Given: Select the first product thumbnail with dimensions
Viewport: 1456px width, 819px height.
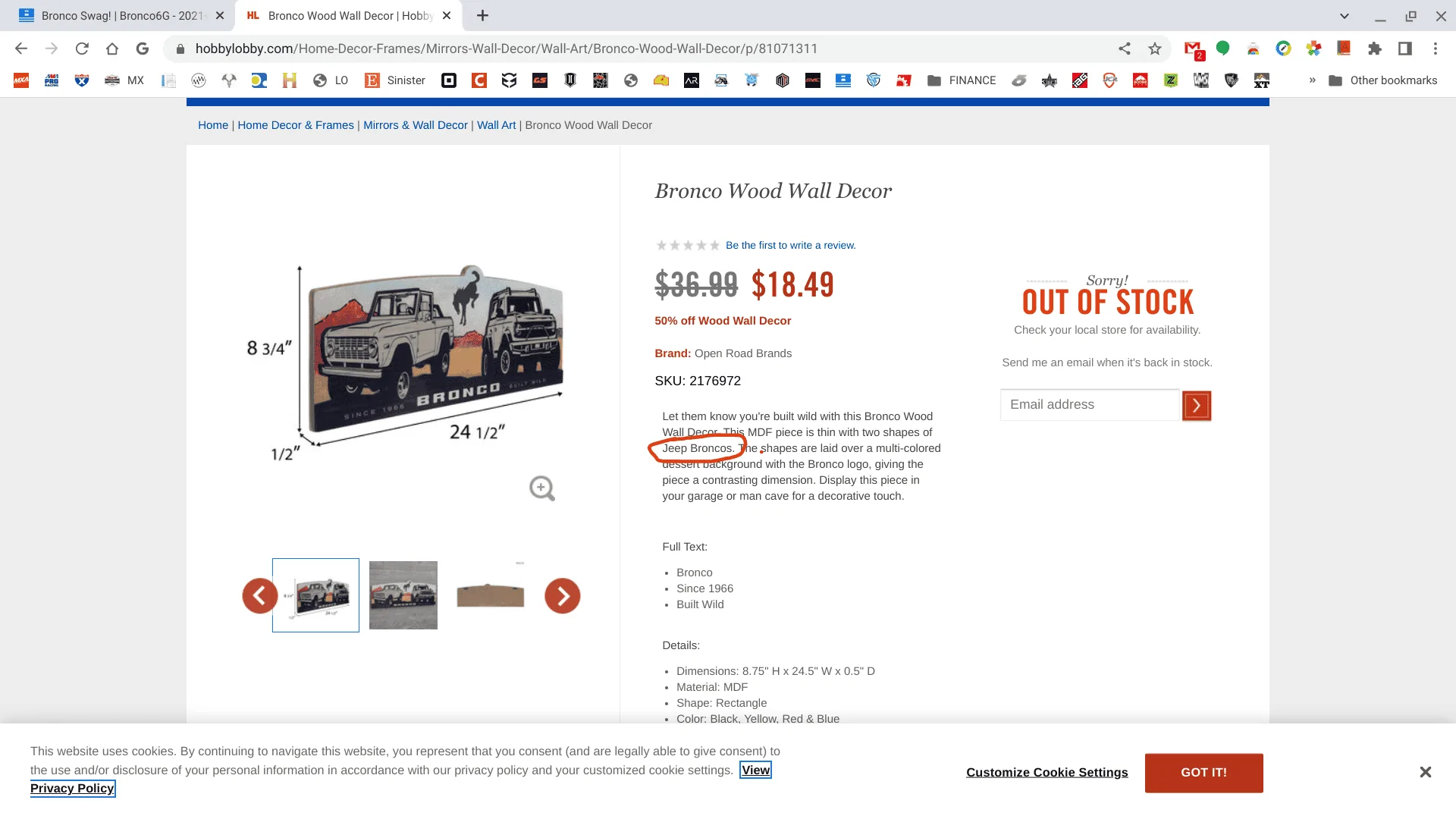Looking at the screenshot, I should coord(315,595).
